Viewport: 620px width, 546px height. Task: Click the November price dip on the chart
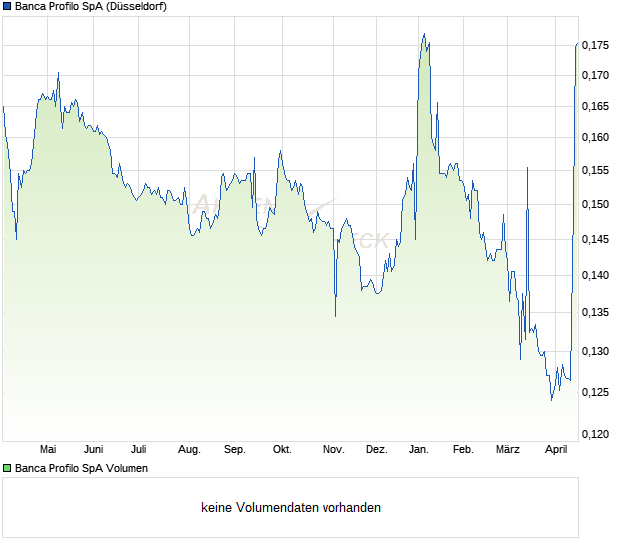[x=335, y=316]
